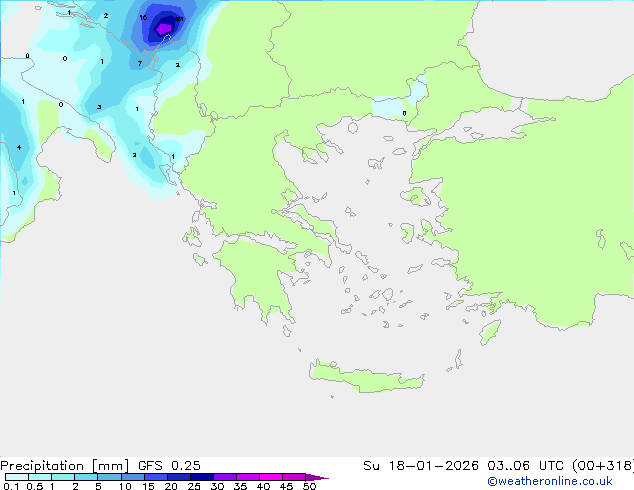This screenshot has width=634, height=490.
Task: Click the '(00+318)' forecast offset text
Action: pyautogui.click(x=603, y=466)
